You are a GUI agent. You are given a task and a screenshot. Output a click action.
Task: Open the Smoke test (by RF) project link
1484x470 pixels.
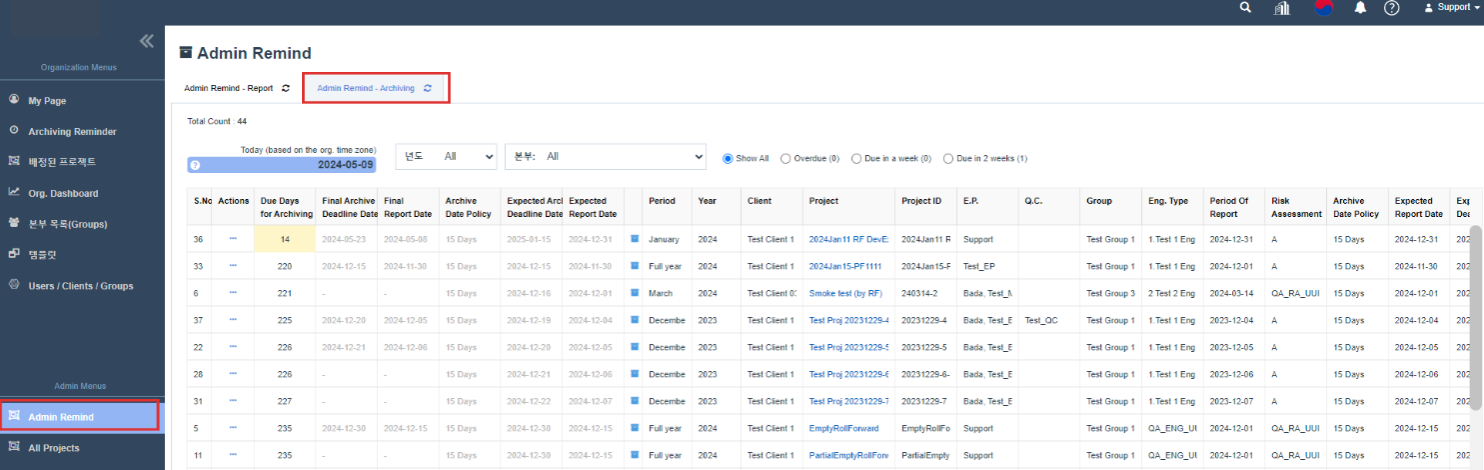845,294
